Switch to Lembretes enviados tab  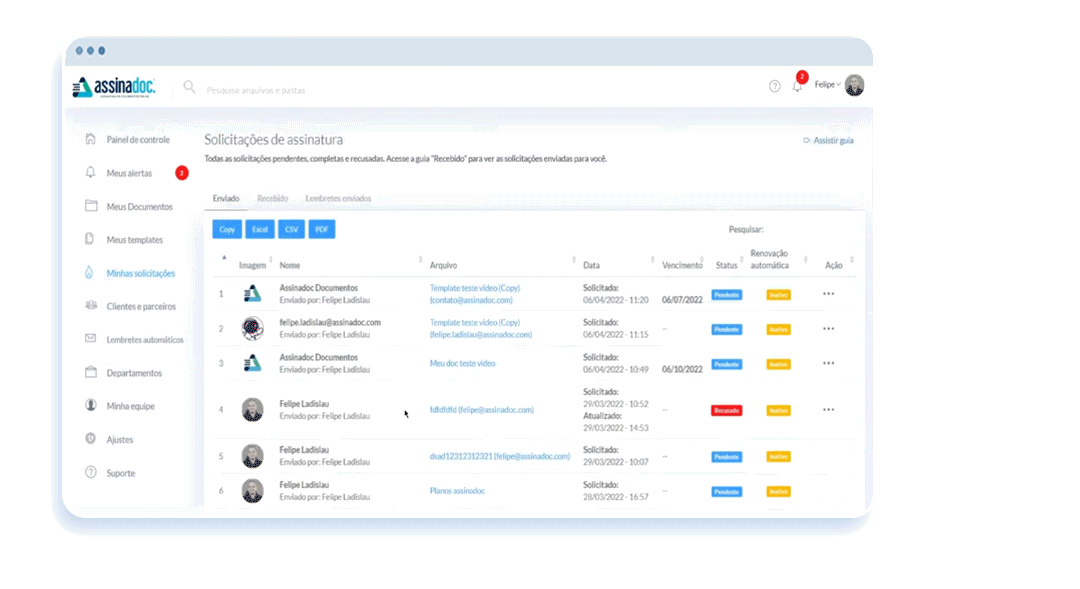338,198
